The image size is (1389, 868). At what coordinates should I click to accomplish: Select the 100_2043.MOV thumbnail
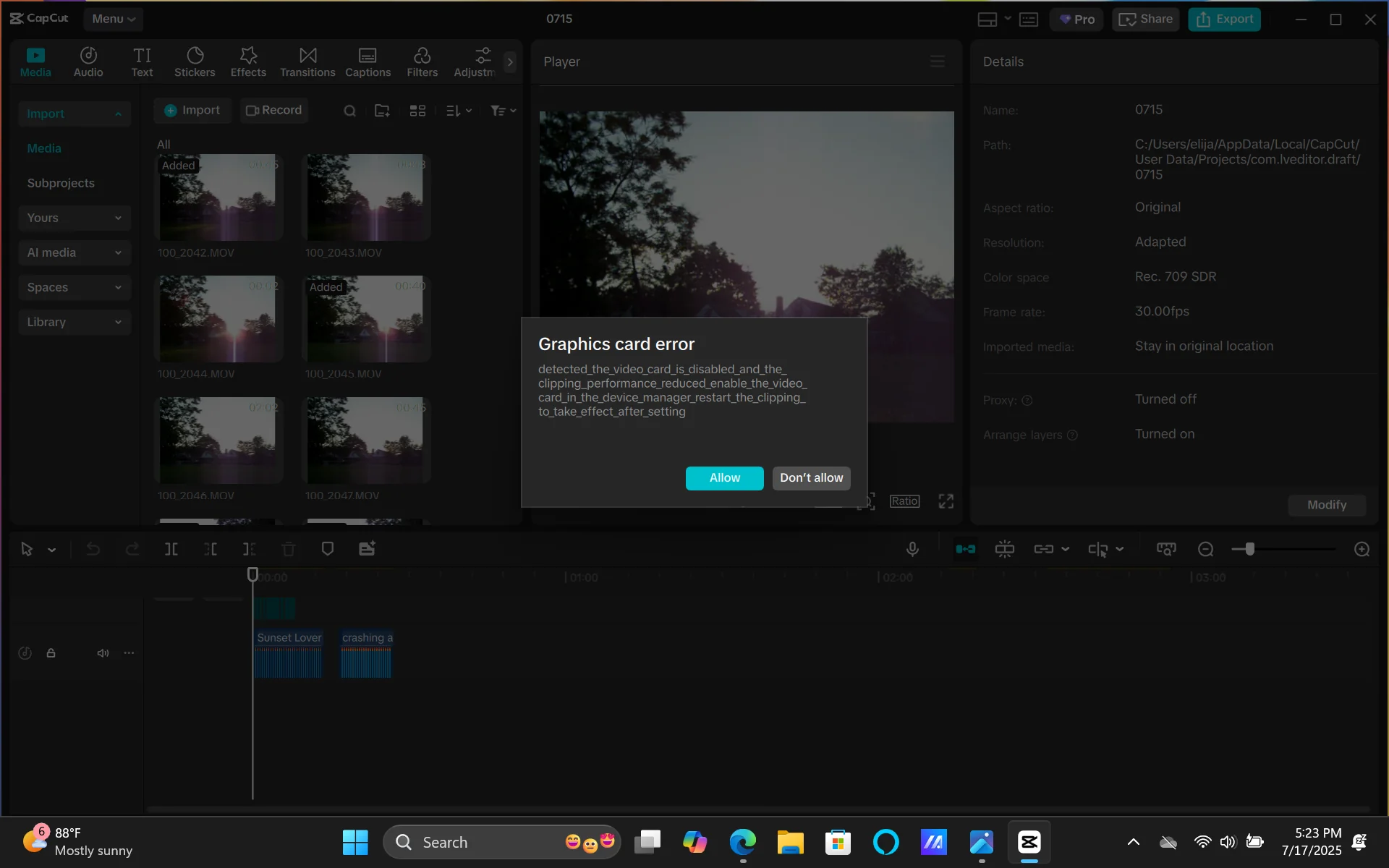[366, 197]
